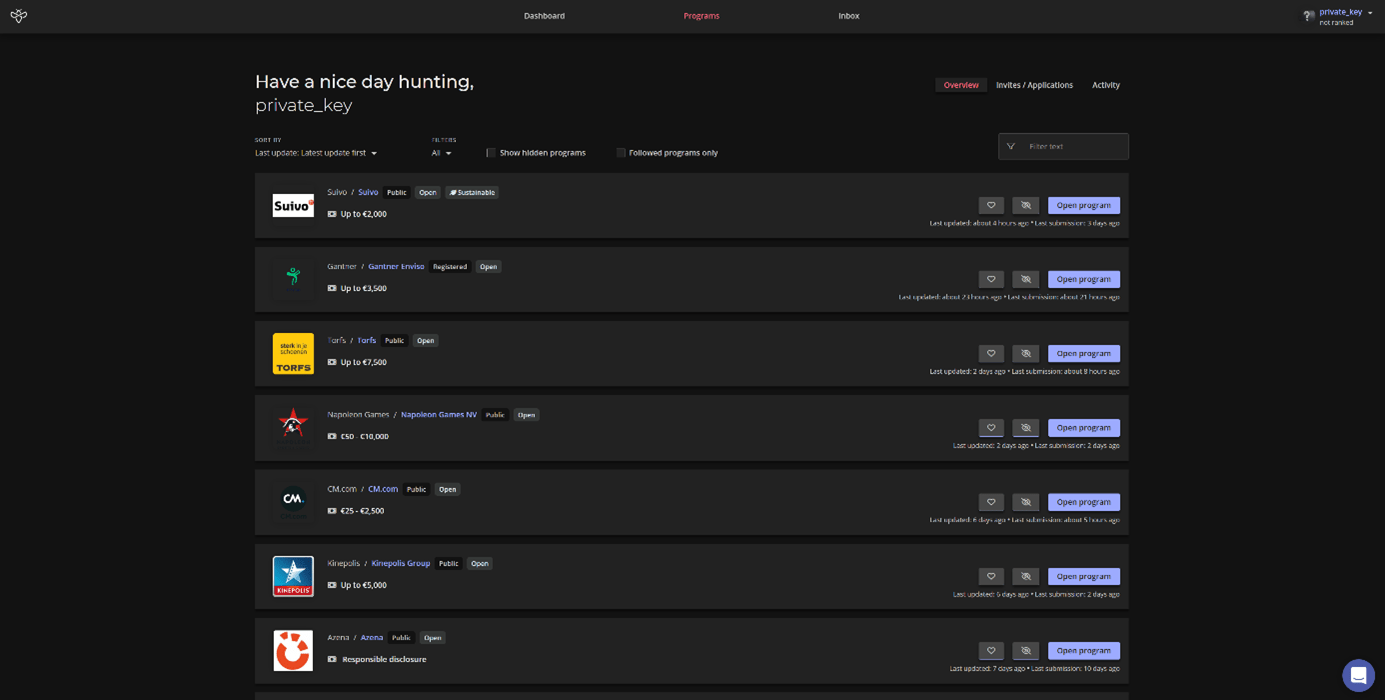Screen dimensions: 1385x700
Task: Follow the Suivo program heart icon
Action: pos(991,205)
